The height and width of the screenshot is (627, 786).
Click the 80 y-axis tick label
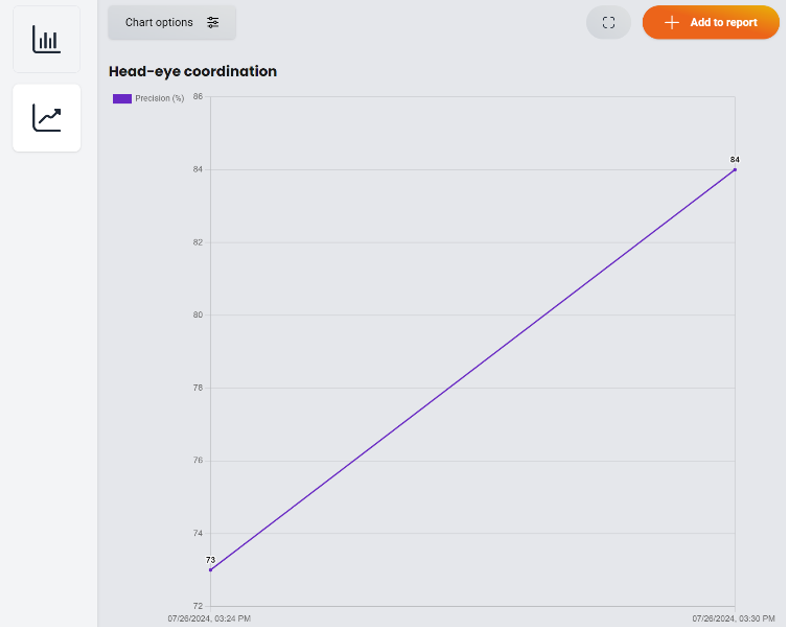198,315
